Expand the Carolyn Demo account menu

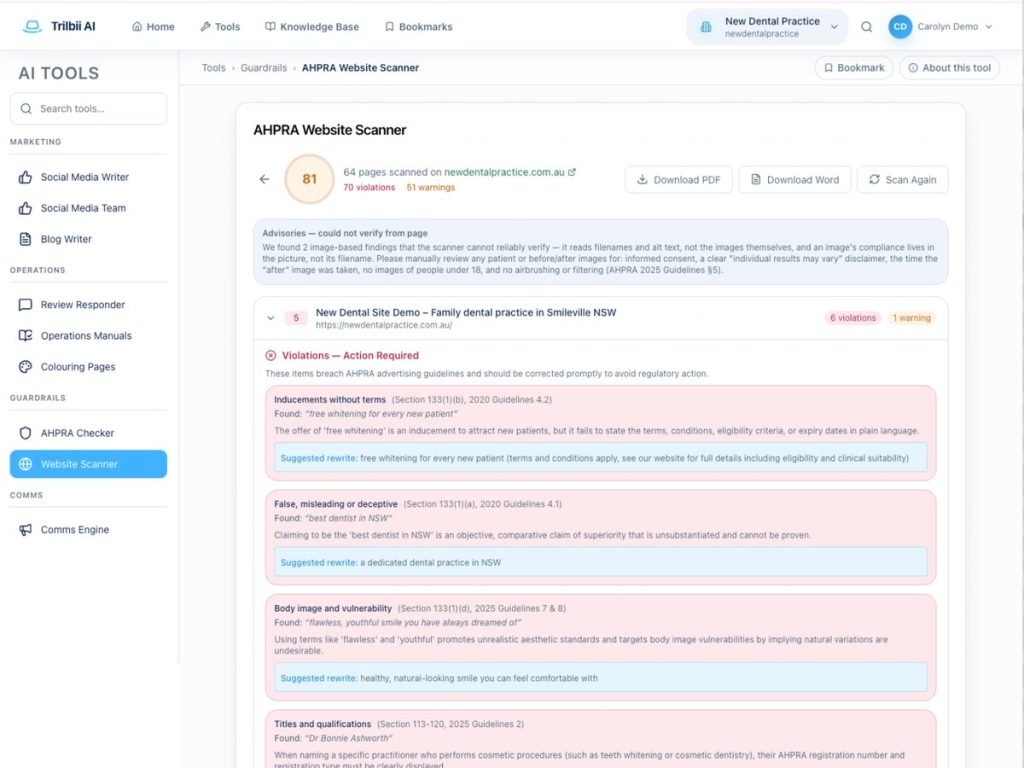pyautogui.click(x=954, y=27)
